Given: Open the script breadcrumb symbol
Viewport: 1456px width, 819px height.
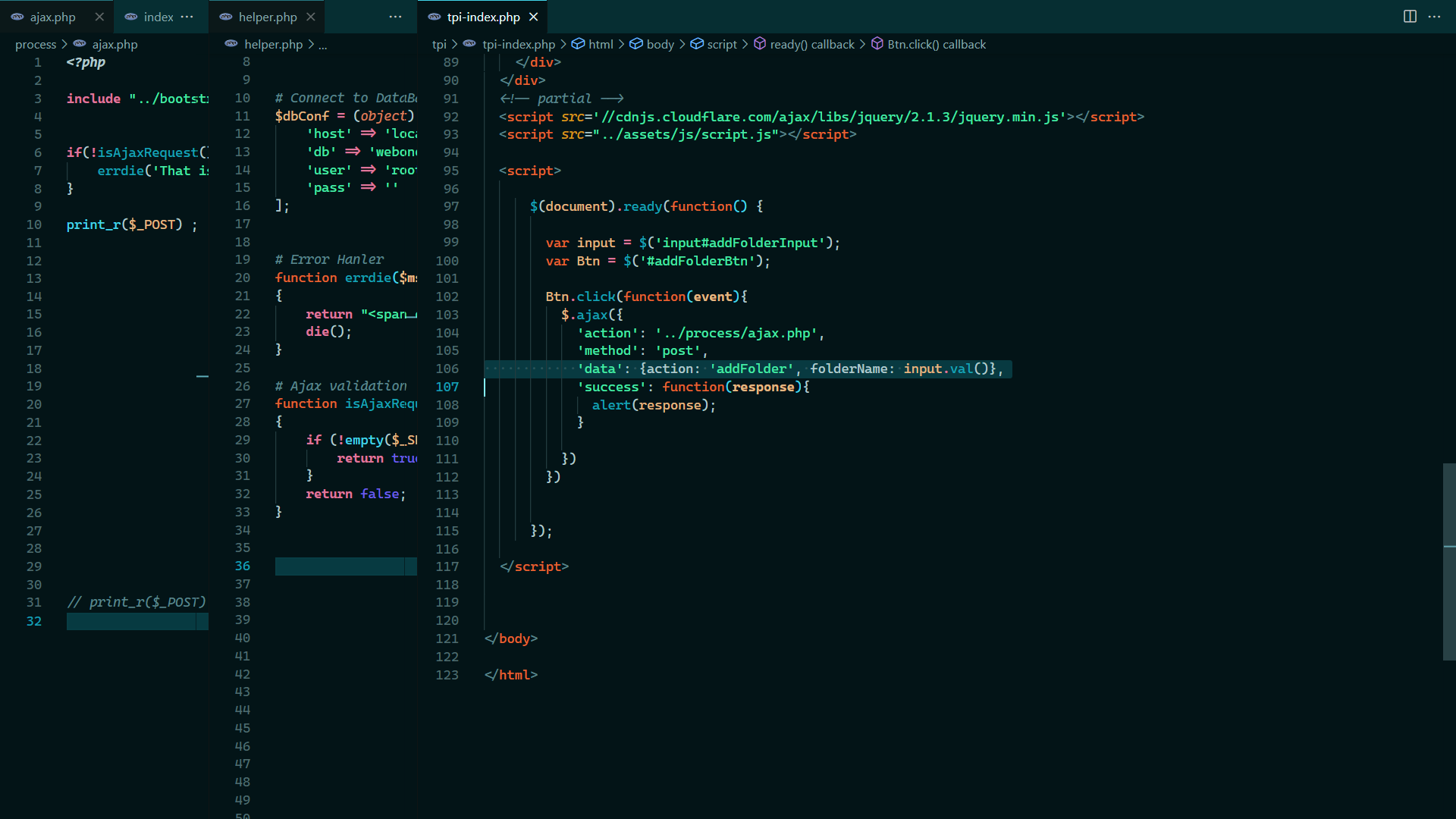Looking at the screenshot, I should (x=722, y=45).
